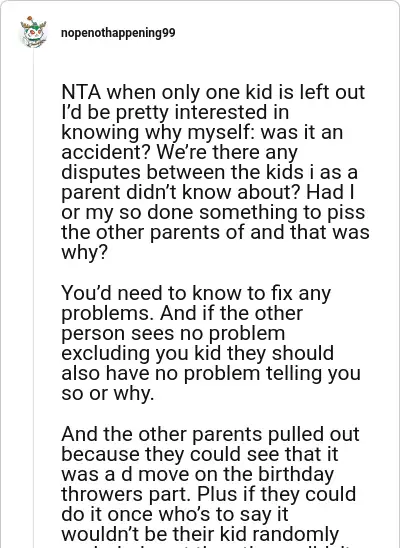The image size is (400, 548).
Task: Click the line "You'd need to know to fix any"
Action: 196,293
